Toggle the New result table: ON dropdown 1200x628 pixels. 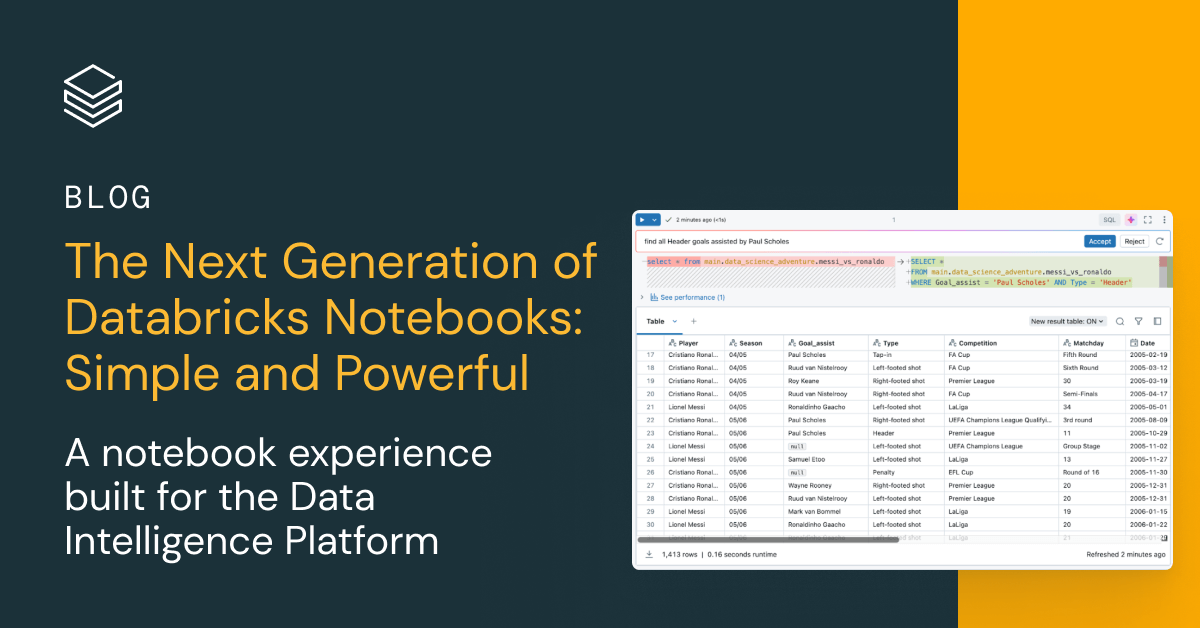tap(1067, 321)
